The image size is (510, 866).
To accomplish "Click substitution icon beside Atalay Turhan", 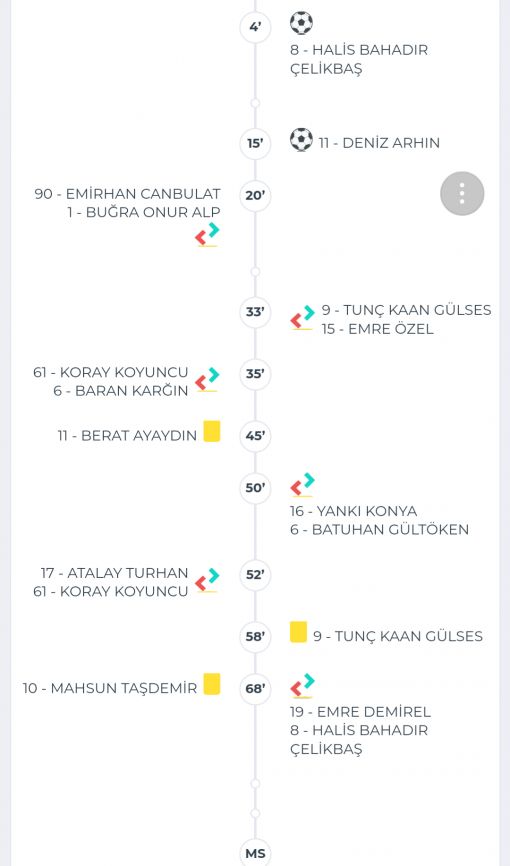I will click(207, 580).
